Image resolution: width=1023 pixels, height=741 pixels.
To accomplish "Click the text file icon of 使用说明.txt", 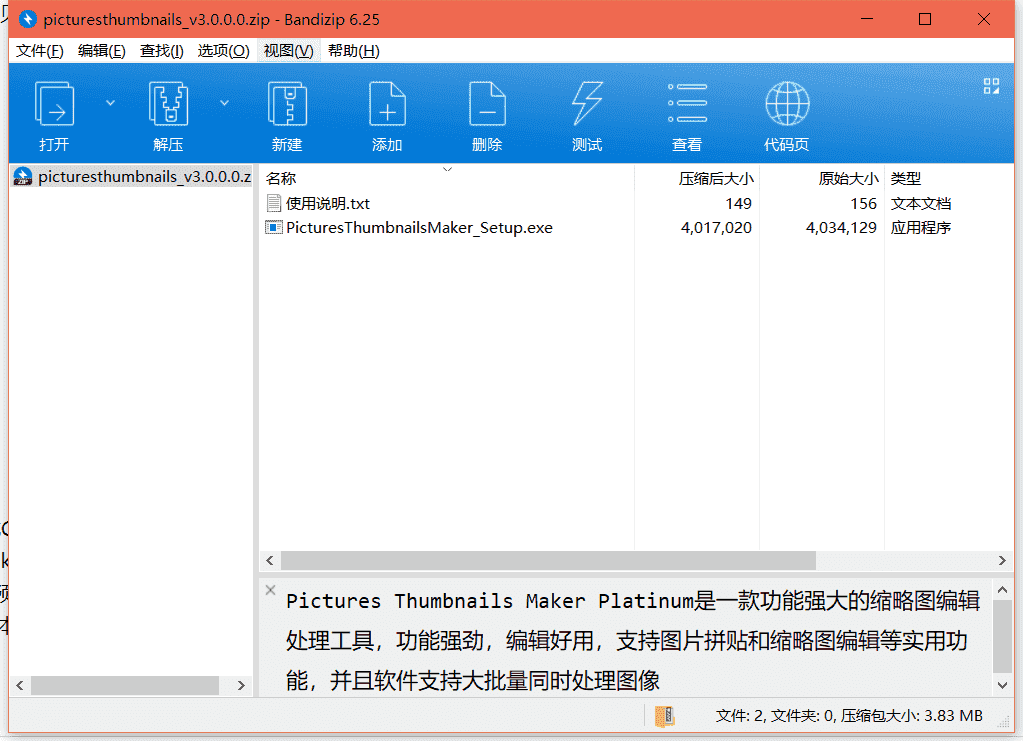I will tap(274, 204).
